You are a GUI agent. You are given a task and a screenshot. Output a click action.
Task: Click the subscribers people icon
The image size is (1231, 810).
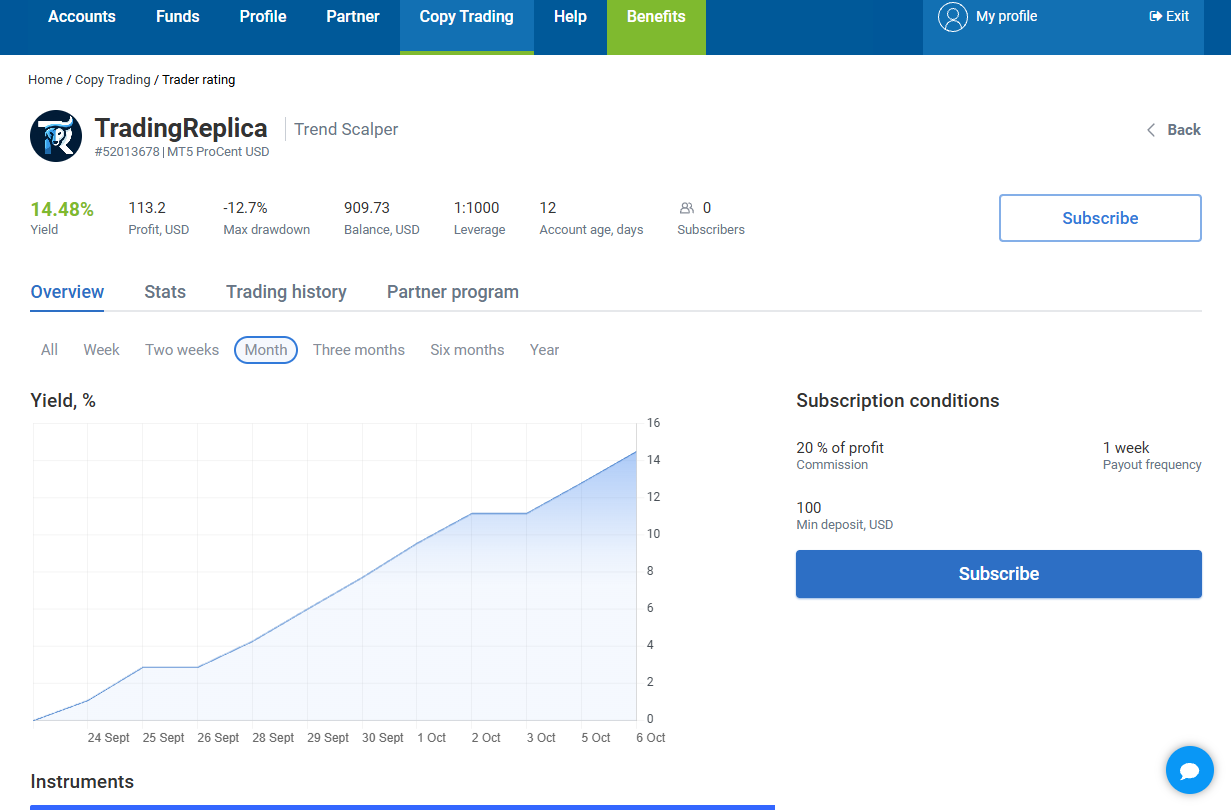click(687, 208)
